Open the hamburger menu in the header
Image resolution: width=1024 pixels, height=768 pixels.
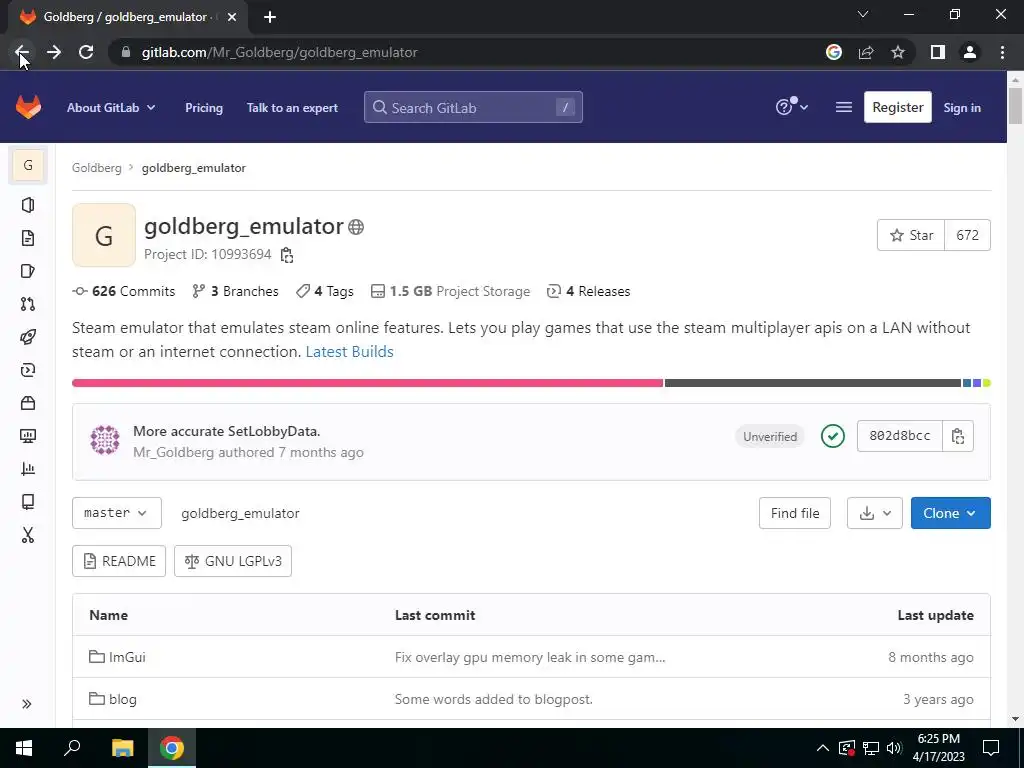pos(844,107)
